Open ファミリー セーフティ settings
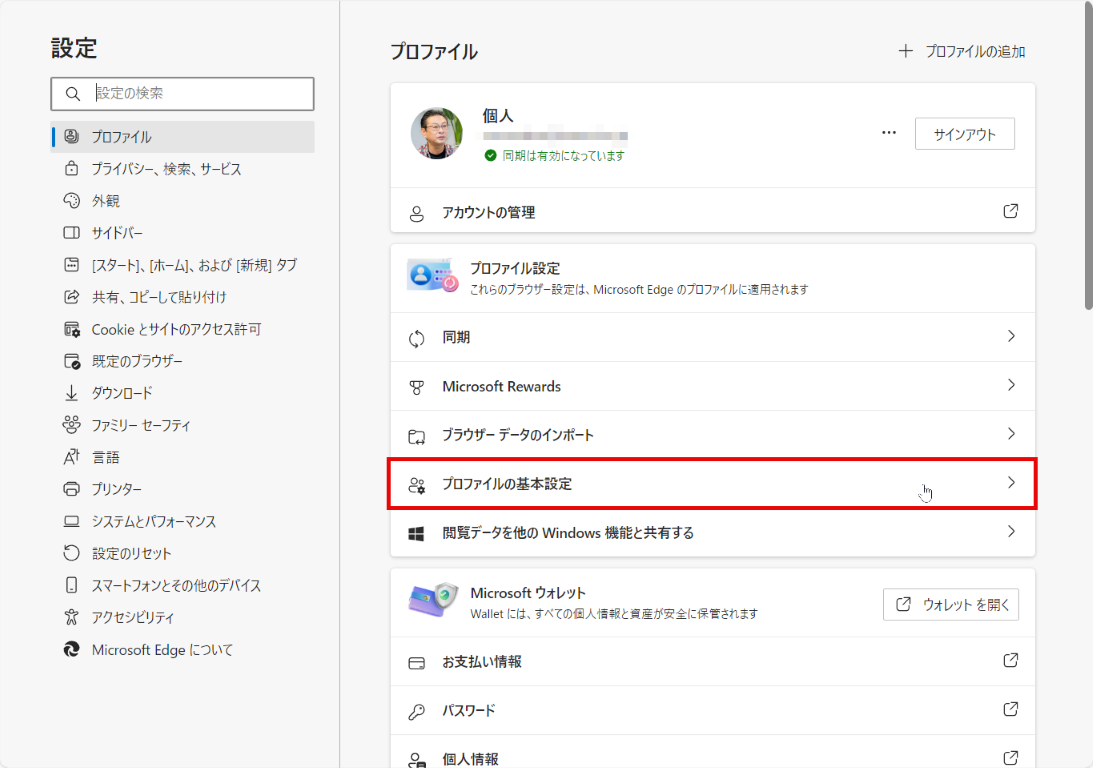Viewport: 1093px width, 768px height. pyautogui.click(x=183, y=425)
